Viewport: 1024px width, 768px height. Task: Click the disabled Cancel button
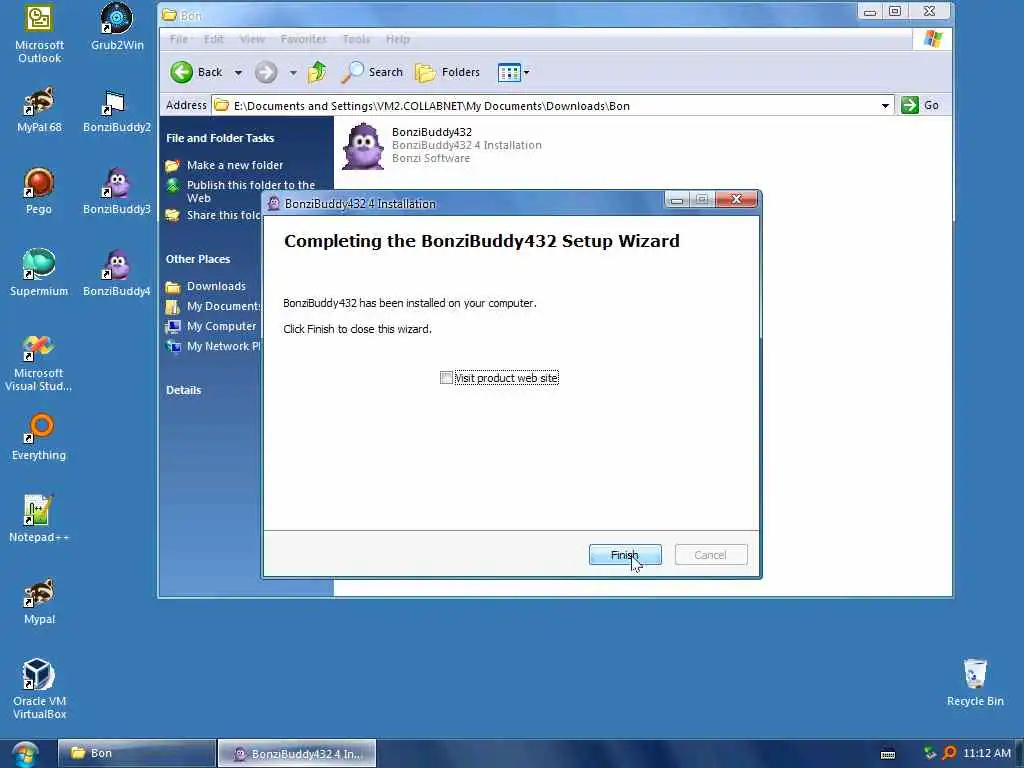coord(711,554)
